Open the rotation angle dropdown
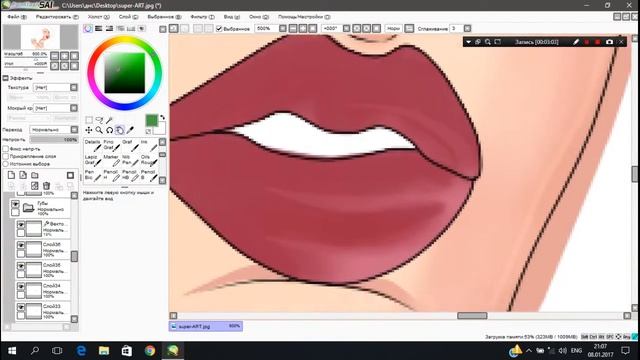 (x=346, y=29)
